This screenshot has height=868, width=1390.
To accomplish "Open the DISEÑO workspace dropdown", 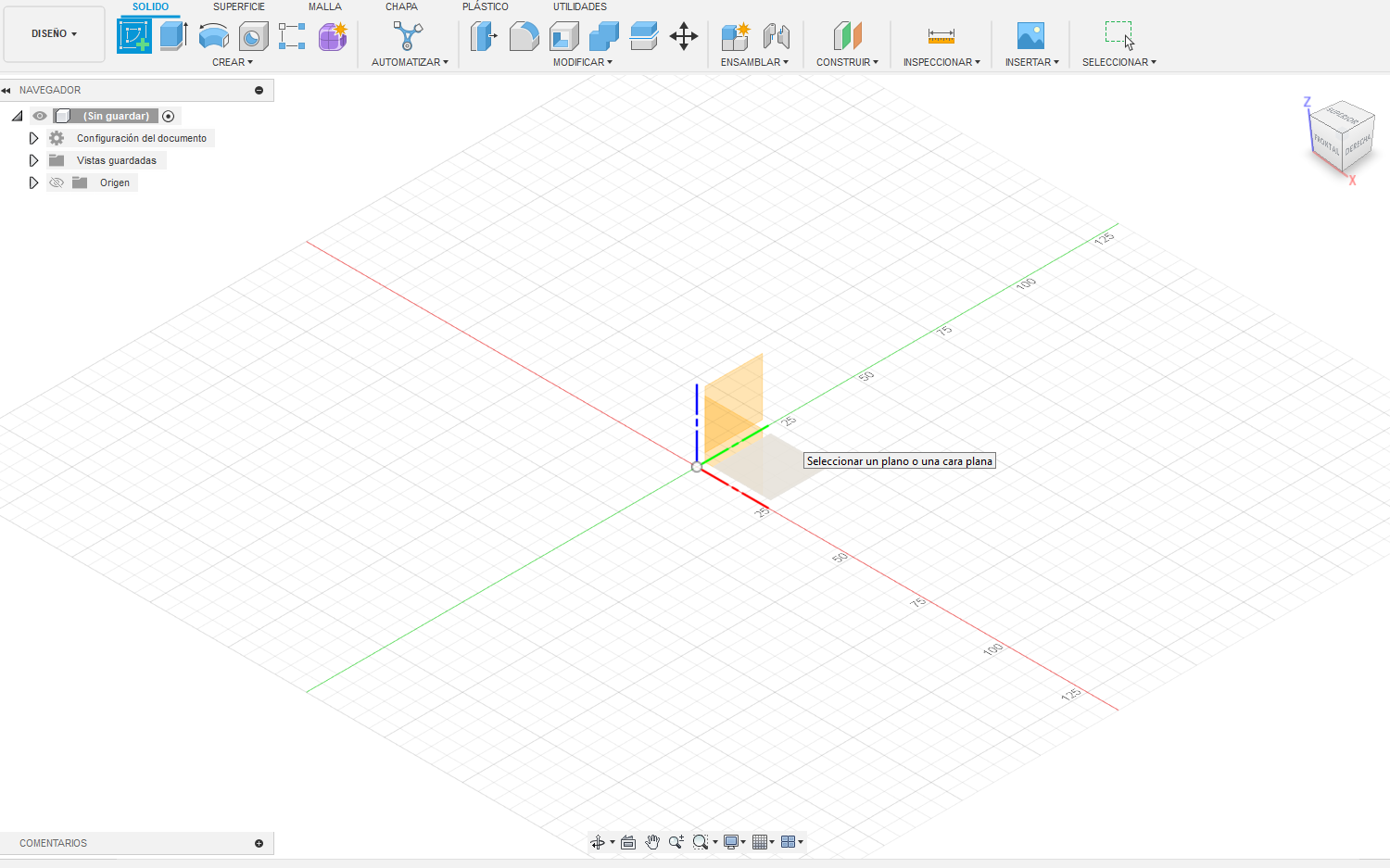I will [x=54, y=33].
